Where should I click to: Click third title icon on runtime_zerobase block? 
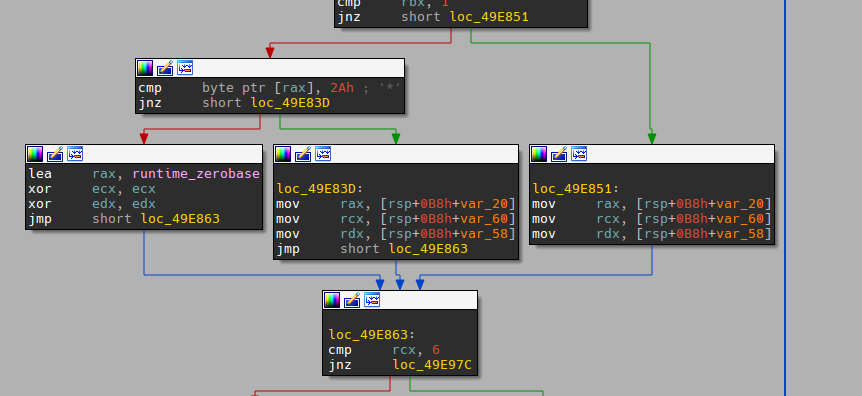pos(75,154)
